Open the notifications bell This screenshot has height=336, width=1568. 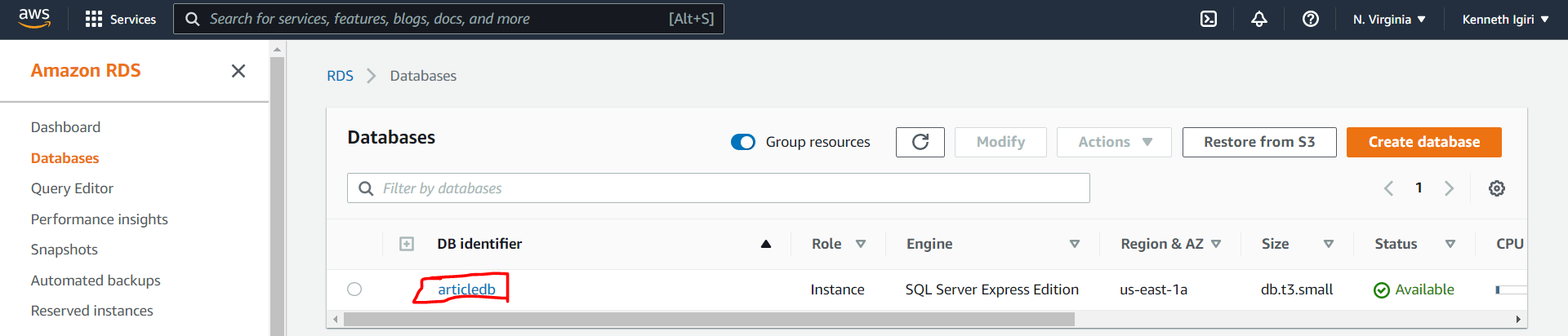tap(1259, 19)
